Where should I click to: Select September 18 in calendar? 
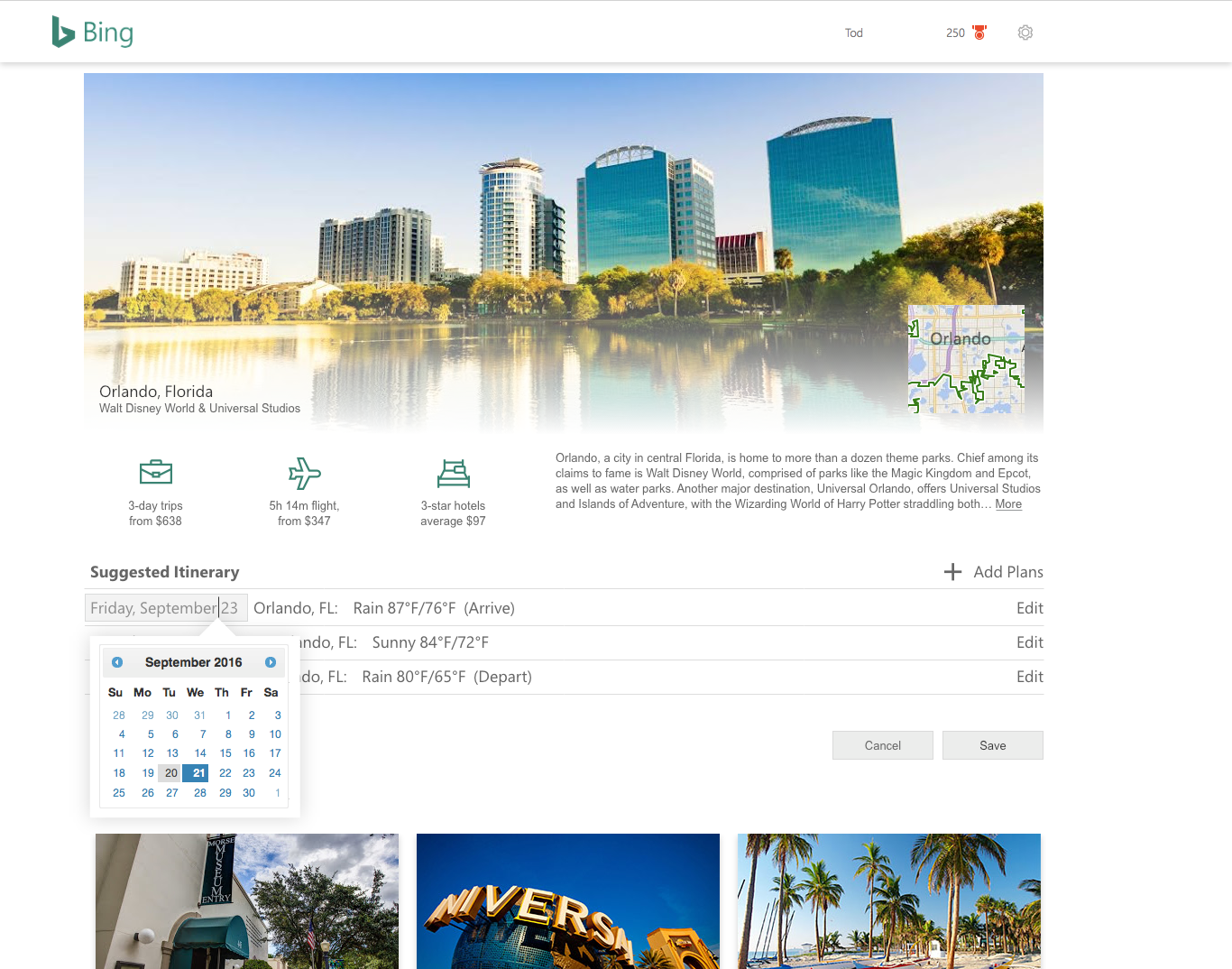119,773
